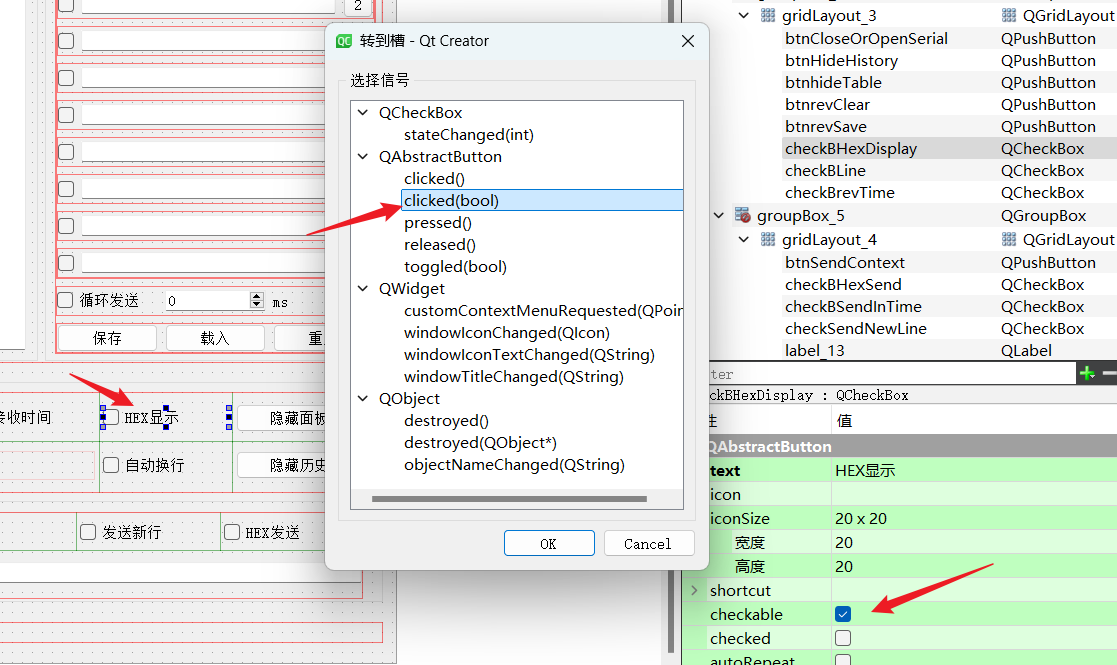Viewport: 1117px width, 665px height.
Task: Collapse the QAbstractButton signal group
Action: 362,156
